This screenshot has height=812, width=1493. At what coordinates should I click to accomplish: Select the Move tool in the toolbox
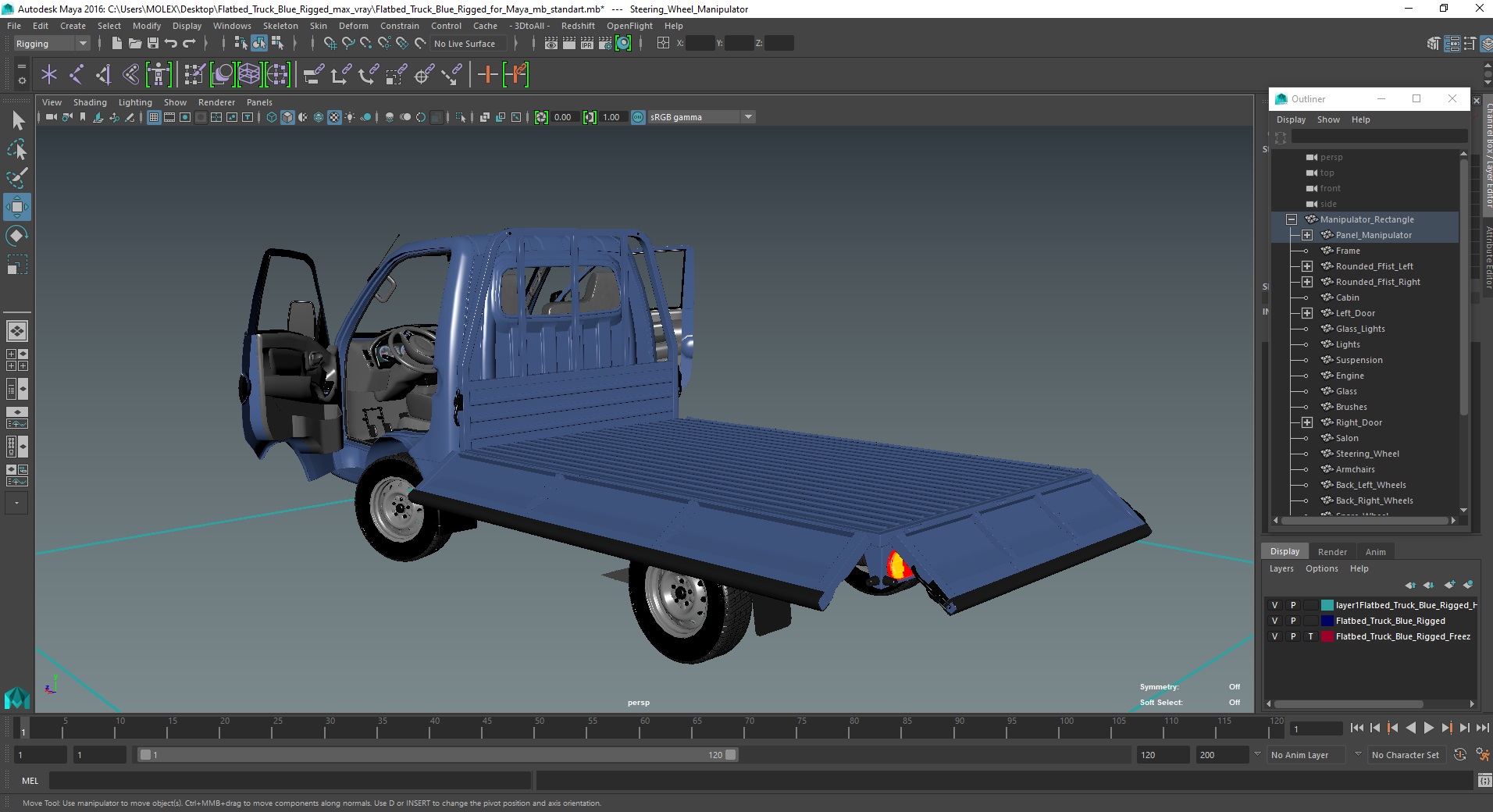coord(17,206)
